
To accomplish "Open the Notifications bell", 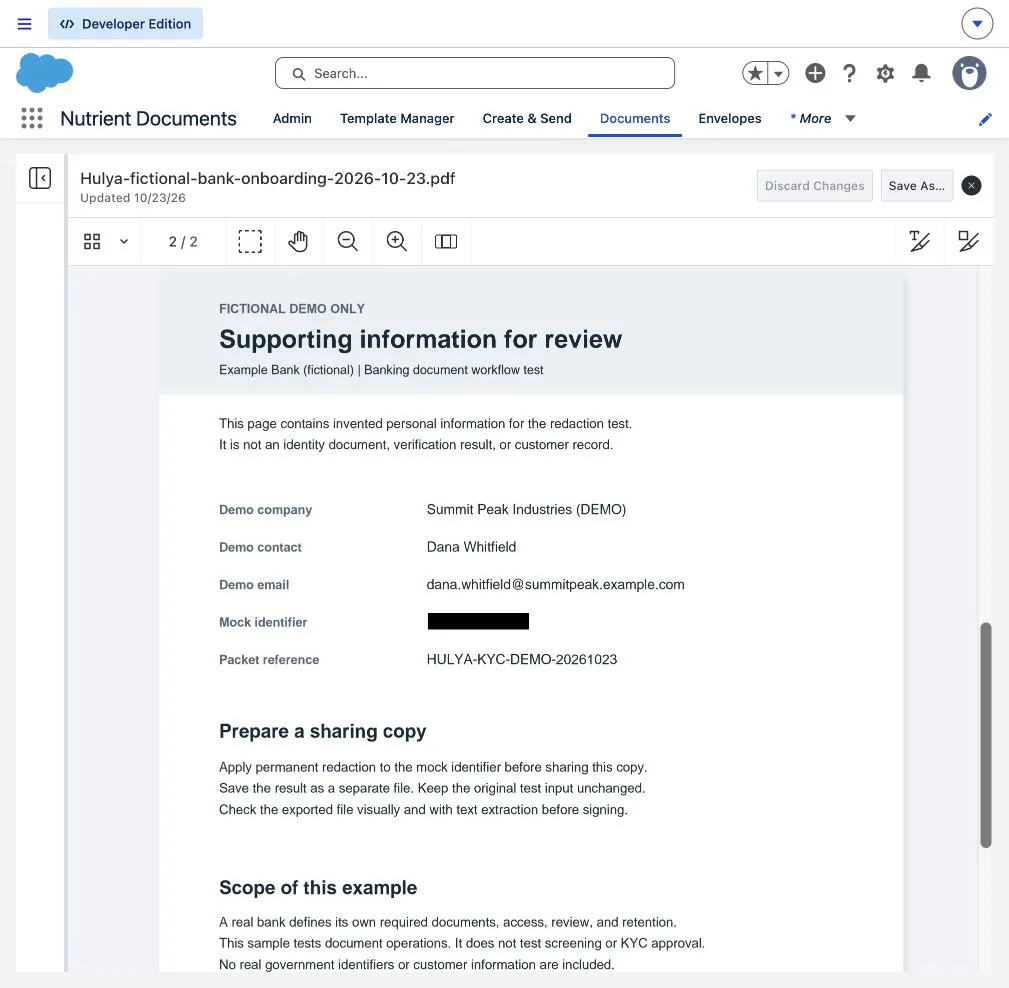I will [921, 73].
